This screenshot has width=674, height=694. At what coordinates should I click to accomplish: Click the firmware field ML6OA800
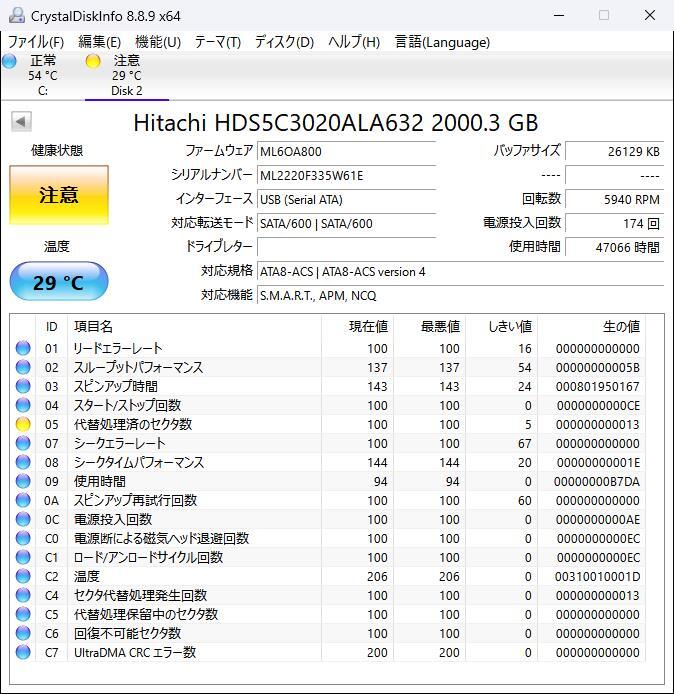(x=346, y=151)
